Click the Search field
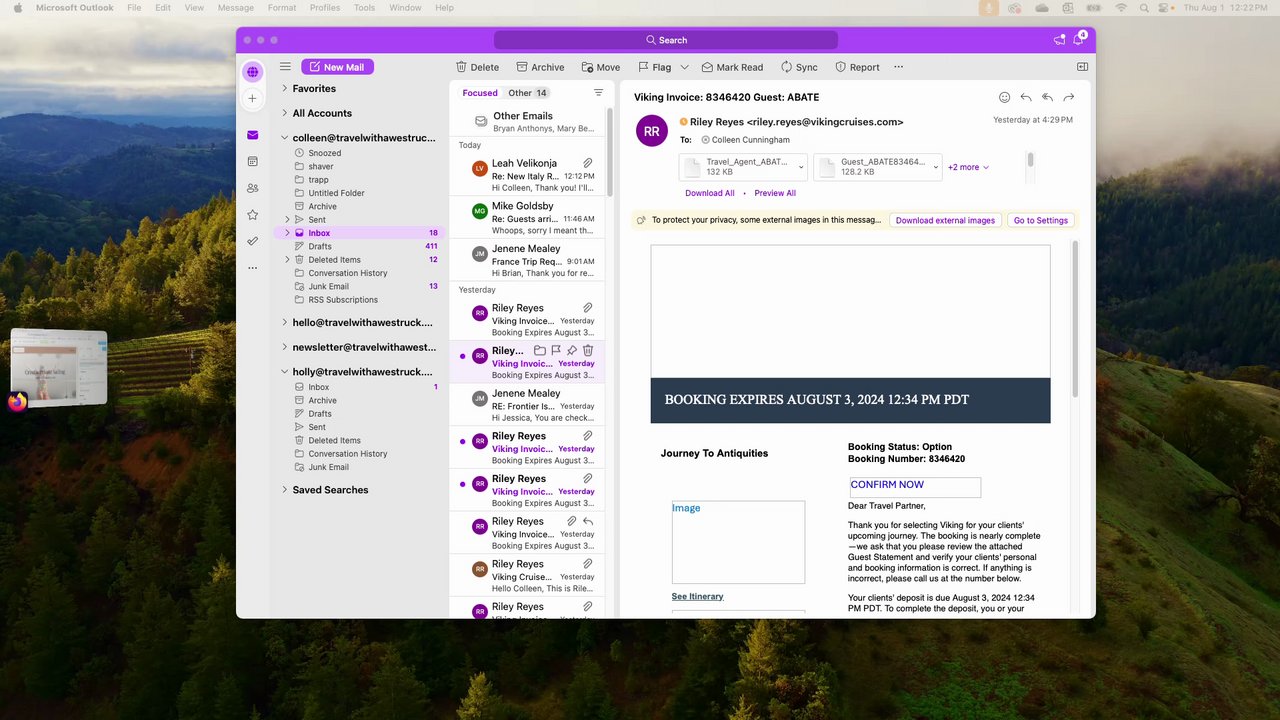This screenshot has height=720, width=1280. (666, 40)
